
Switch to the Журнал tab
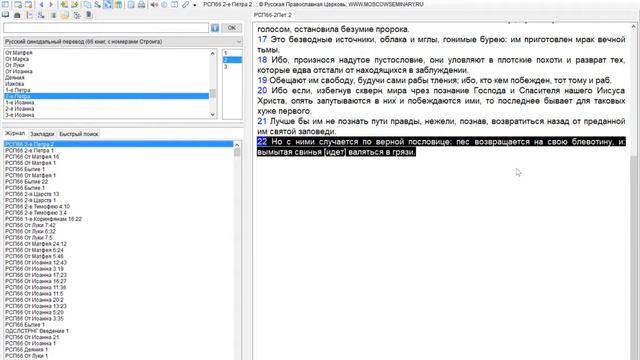15,133
